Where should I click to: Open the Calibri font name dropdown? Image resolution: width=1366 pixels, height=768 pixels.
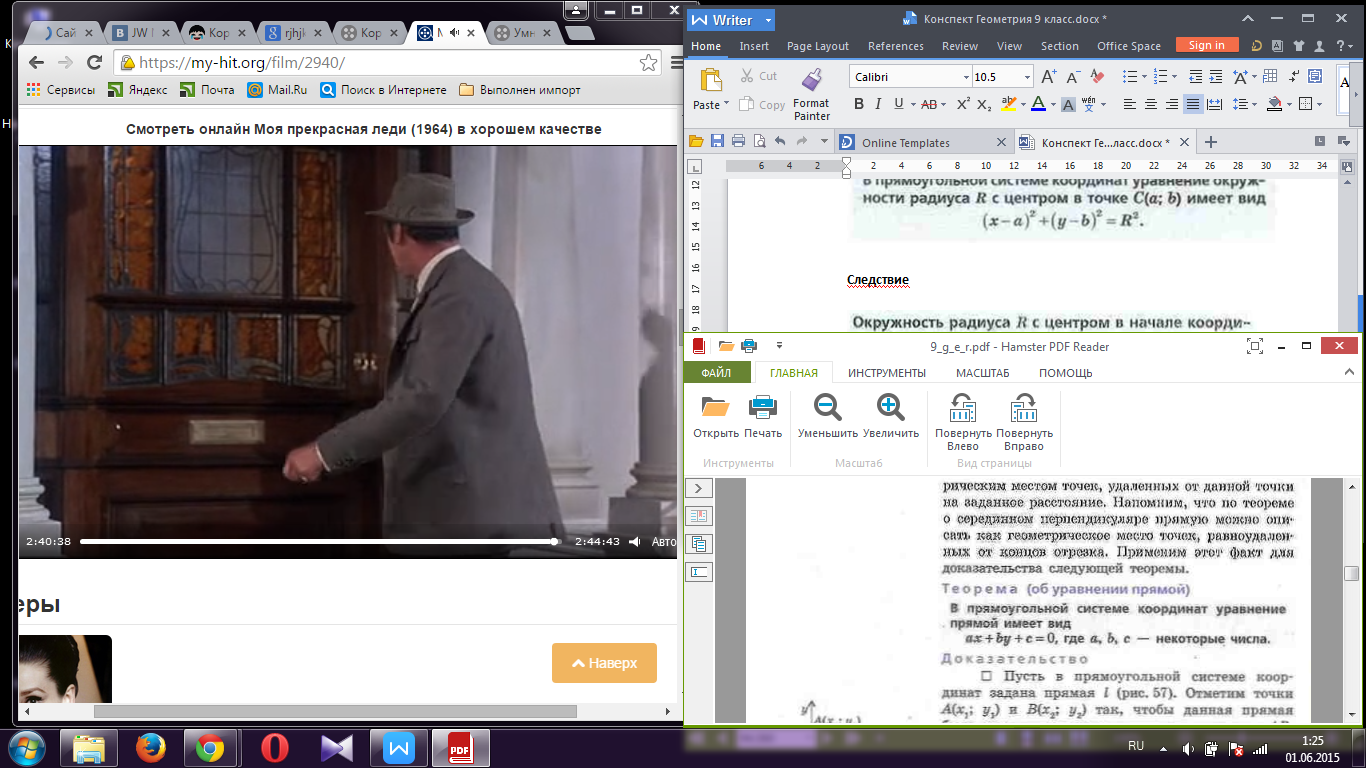(966, 77)
